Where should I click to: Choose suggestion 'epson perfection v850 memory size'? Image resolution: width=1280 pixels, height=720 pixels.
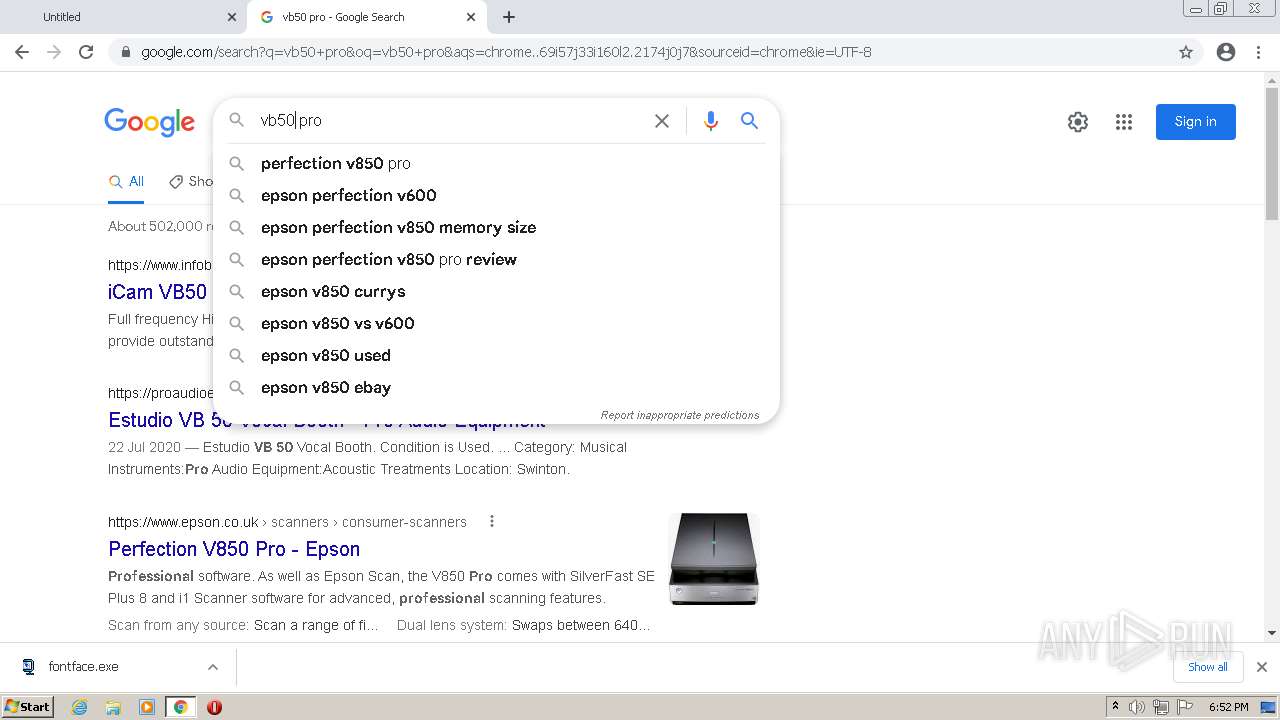tap(496, 227)
